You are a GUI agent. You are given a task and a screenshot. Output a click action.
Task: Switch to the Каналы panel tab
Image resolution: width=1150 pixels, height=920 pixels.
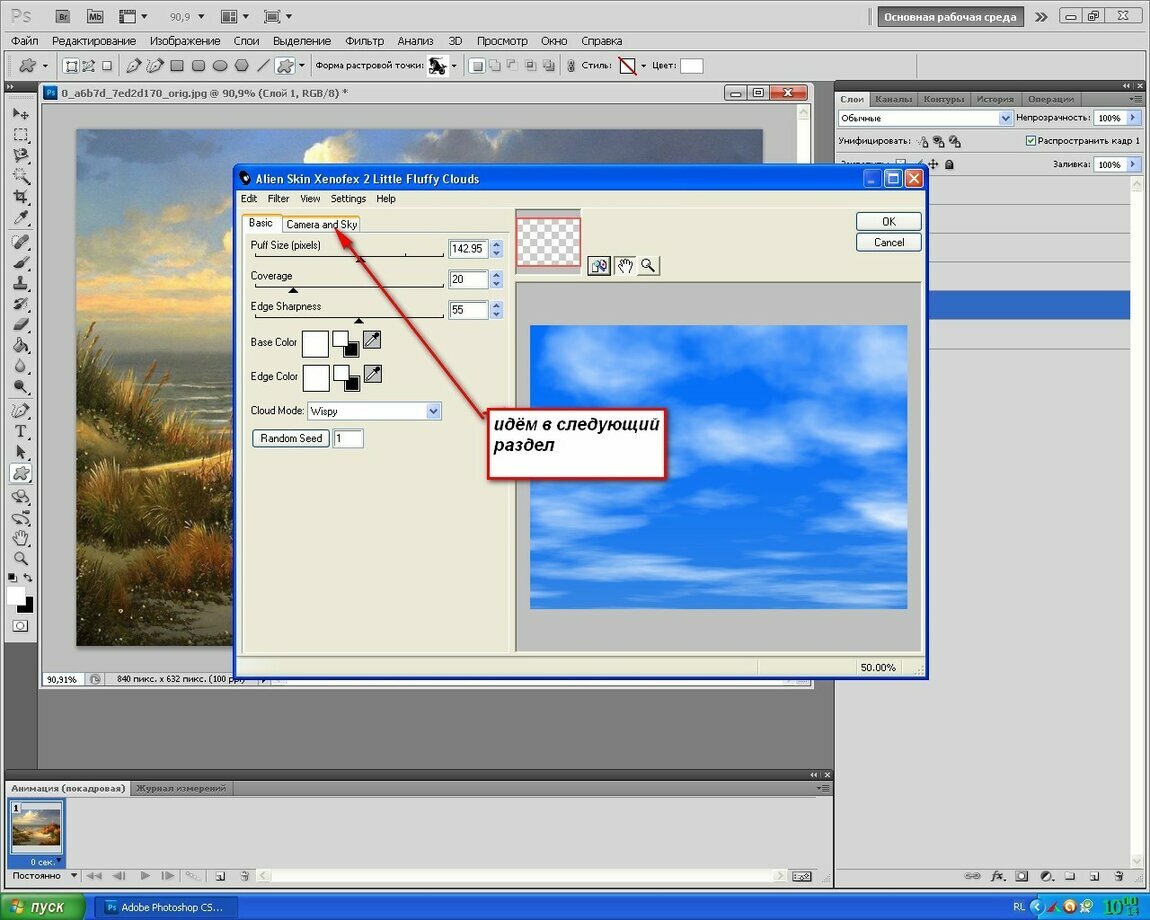tap(893, 99)
